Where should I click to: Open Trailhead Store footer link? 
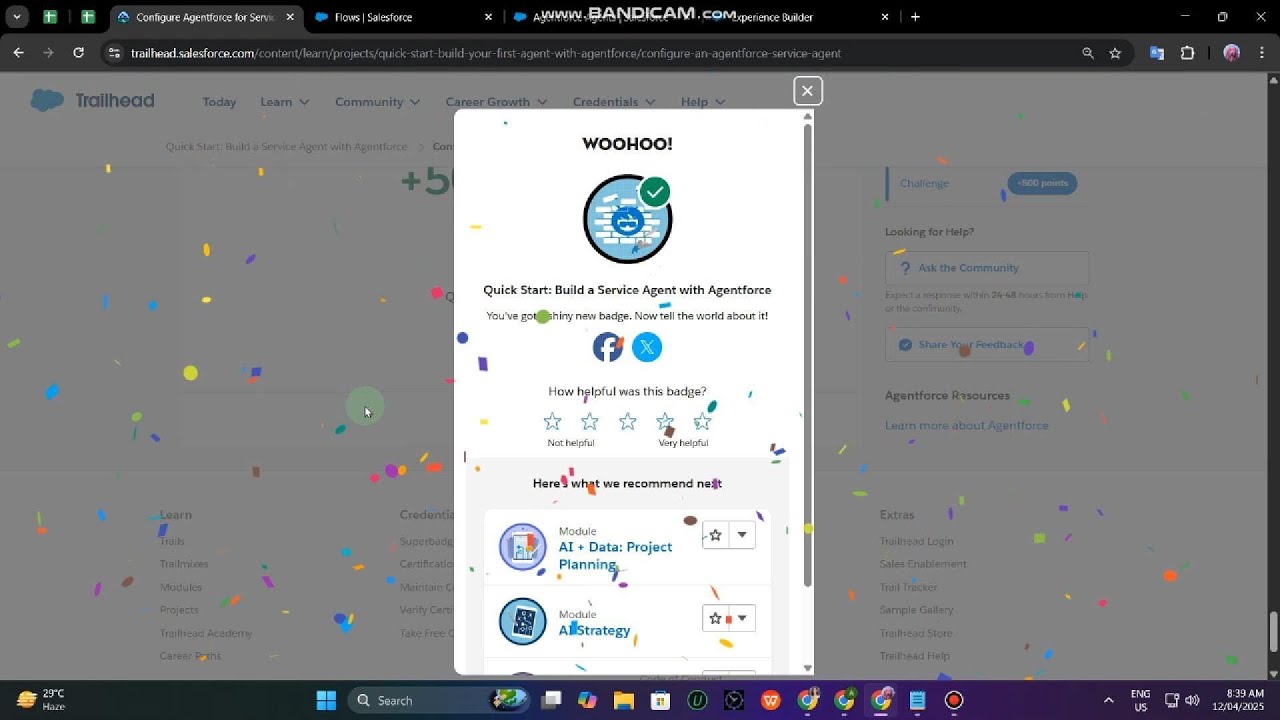(x=916, y=633)
